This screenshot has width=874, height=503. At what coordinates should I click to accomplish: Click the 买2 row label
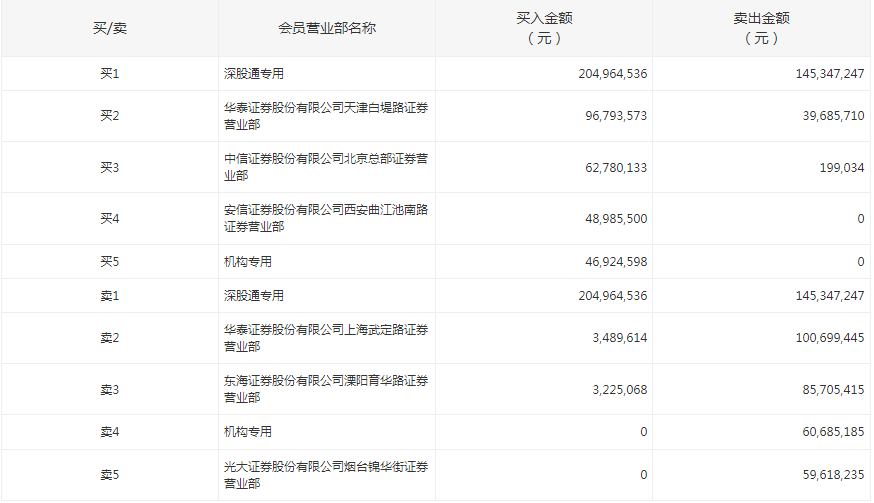point(110,116)
